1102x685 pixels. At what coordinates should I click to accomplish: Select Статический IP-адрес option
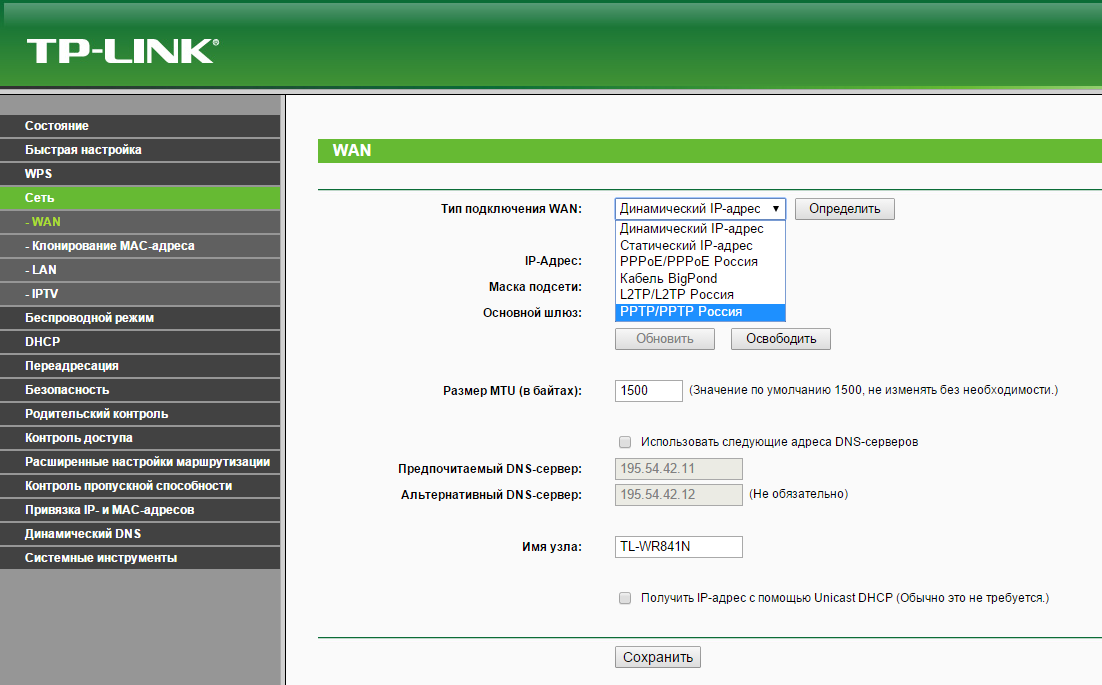coord(700,245)
